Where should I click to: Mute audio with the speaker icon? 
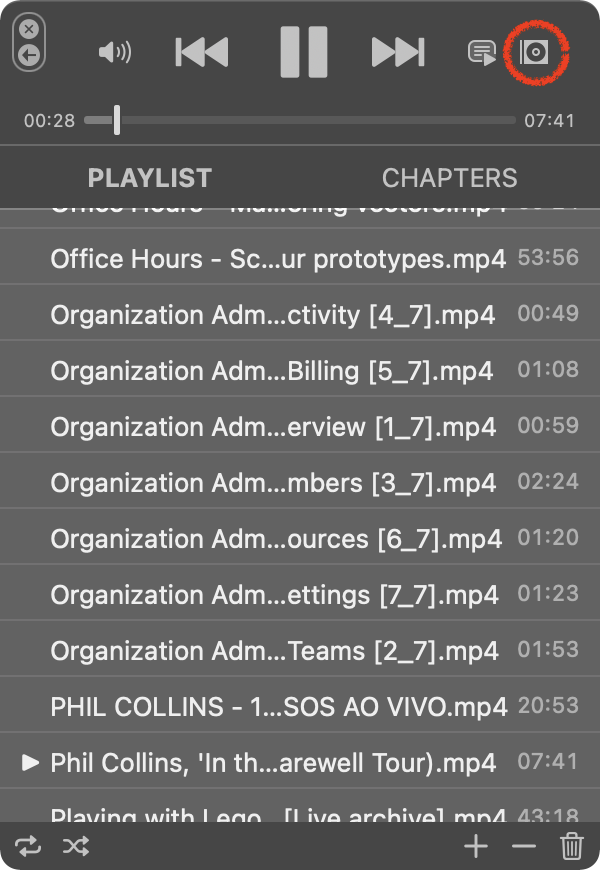[115, 53]
